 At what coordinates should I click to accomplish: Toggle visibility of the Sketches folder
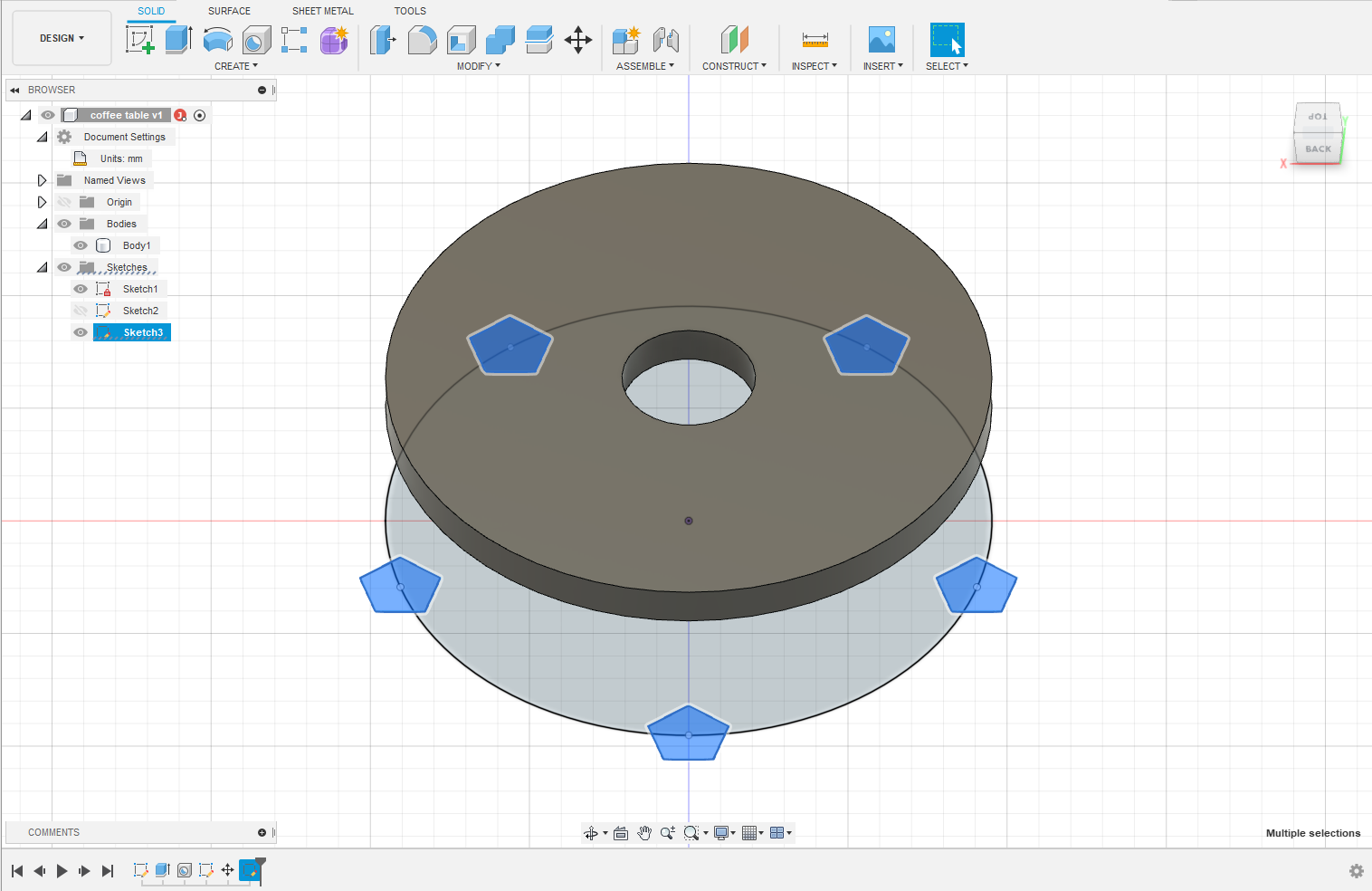coord(64,267)
